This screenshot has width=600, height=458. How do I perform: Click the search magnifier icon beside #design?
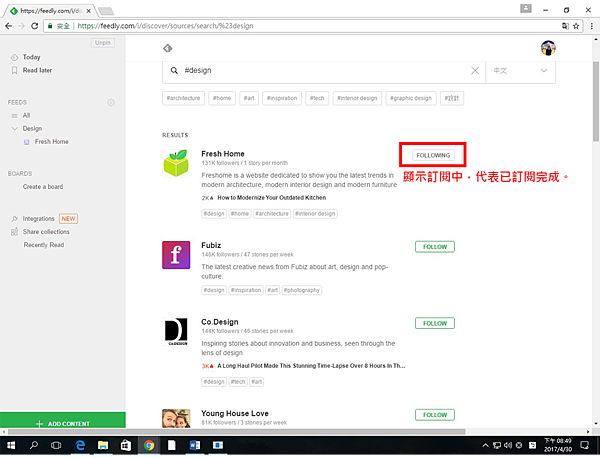pos(174,70)
